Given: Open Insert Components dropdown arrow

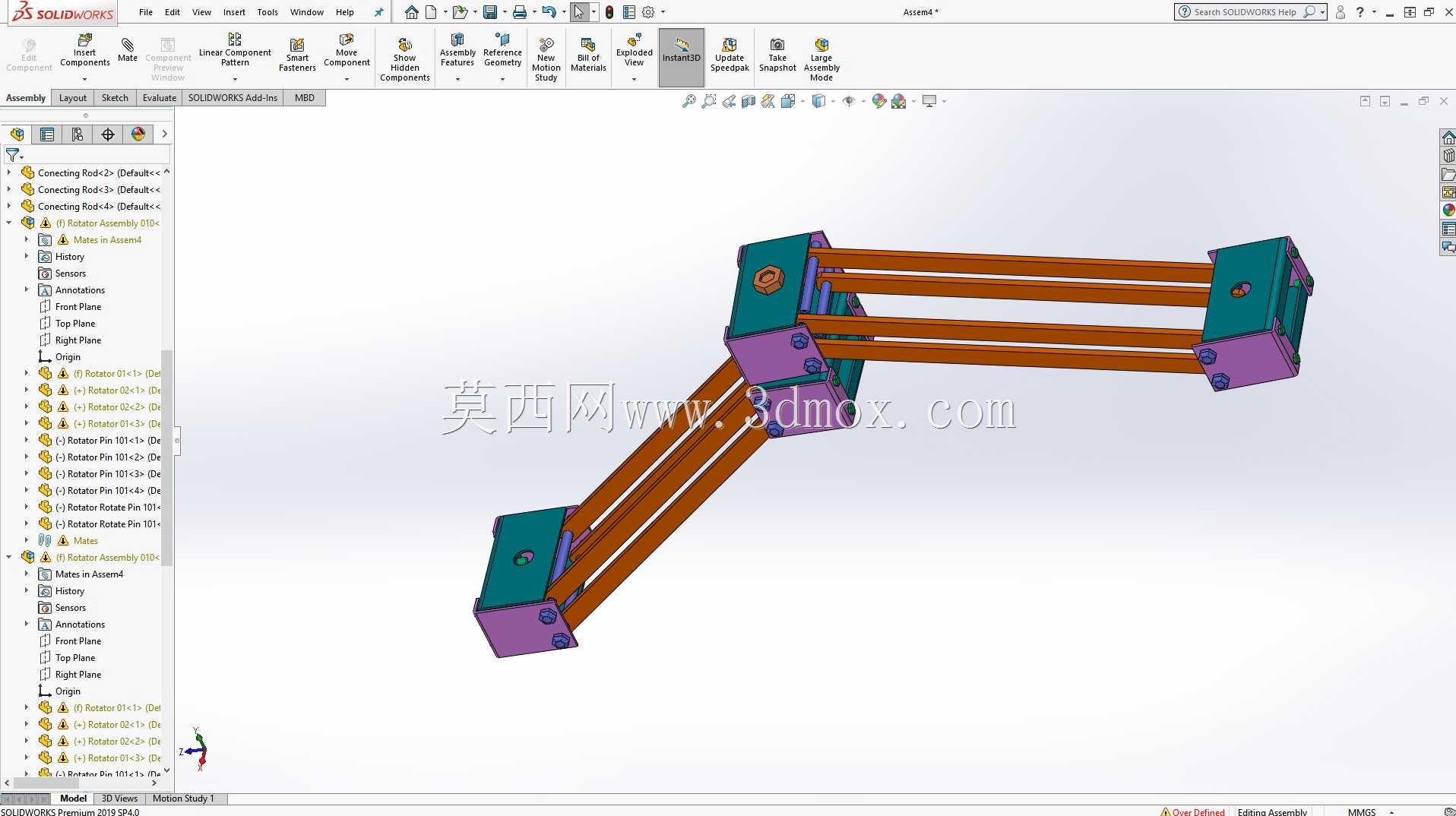Looking at the screenshot, I should [x=84, y=79].
